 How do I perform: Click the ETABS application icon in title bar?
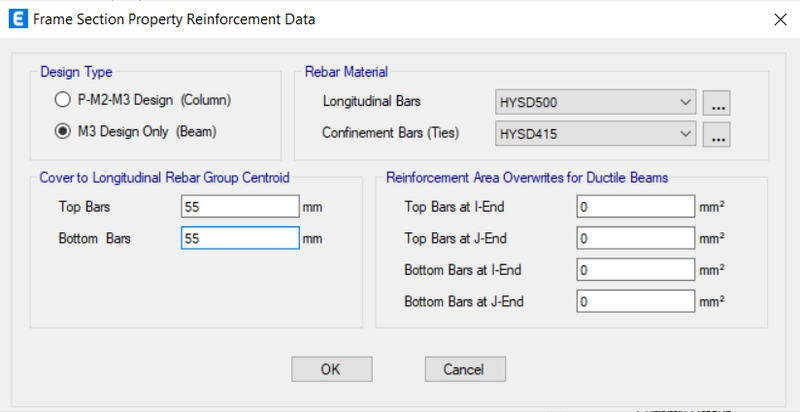point(18,19)
